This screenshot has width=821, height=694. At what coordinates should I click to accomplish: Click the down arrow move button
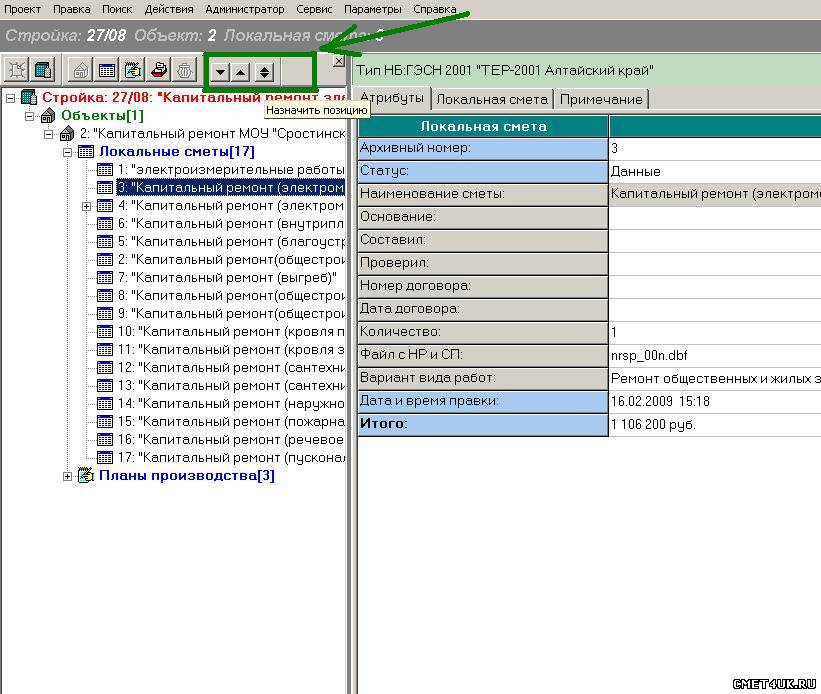click(220, 72)
